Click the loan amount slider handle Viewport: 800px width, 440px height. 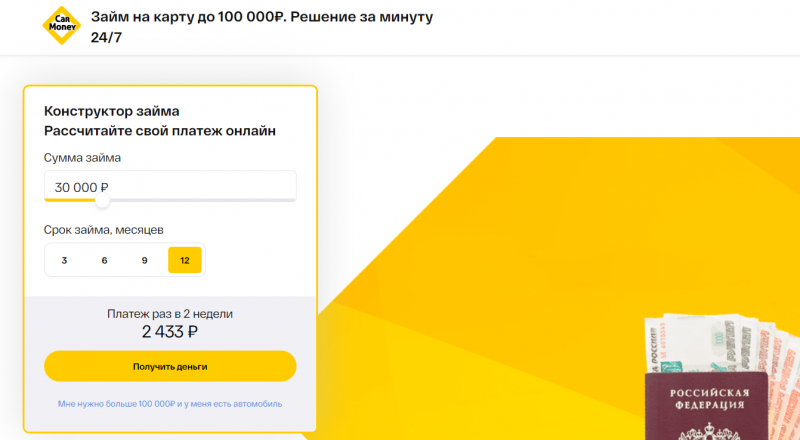coord(102,200)
